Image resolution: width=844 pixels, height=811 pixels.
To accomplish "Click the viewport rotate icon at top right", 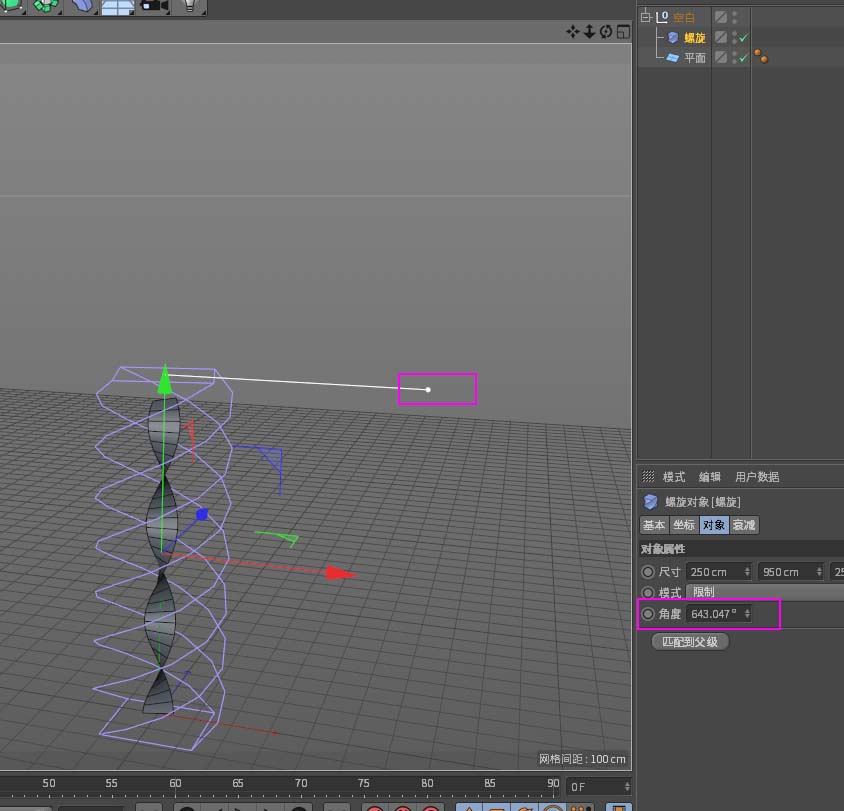I will pos(607,32).
